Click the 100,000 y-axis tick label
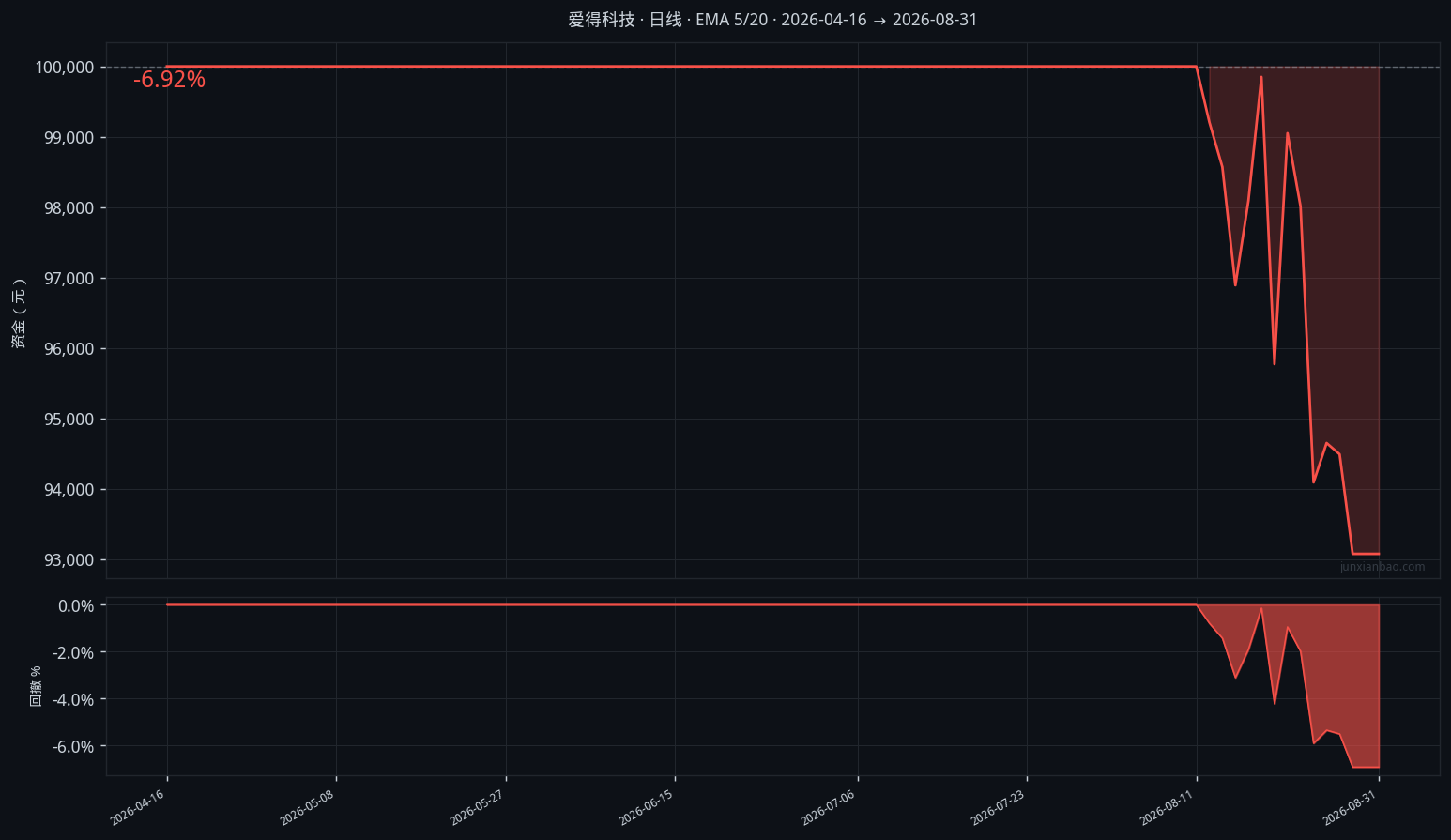This screenshot has height=840, width=1451. [65, 68]
